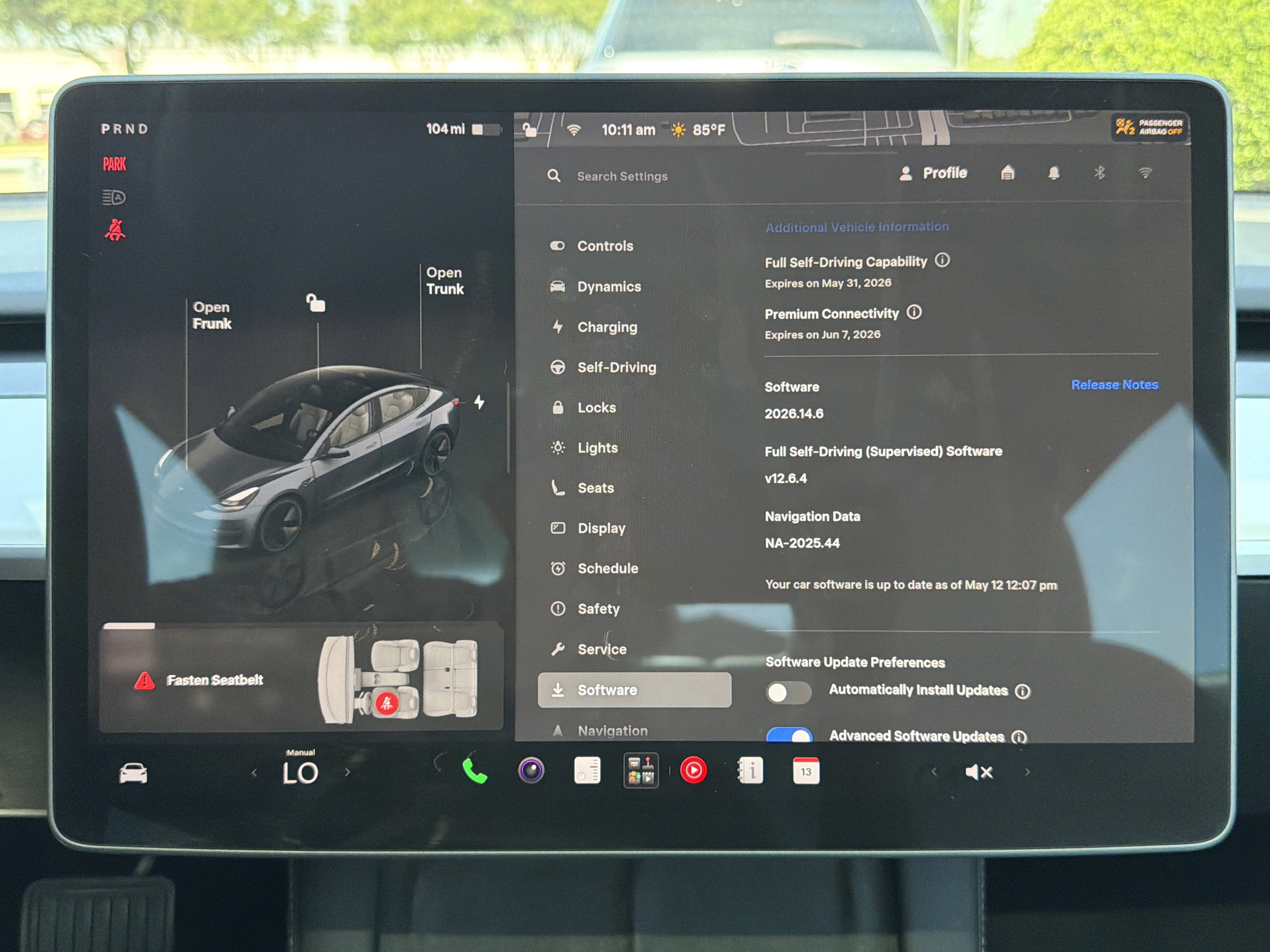Viewport: 1270px width, 952px height.
Task: Lower volume with left chevron
Action: [x=934, y=772]
